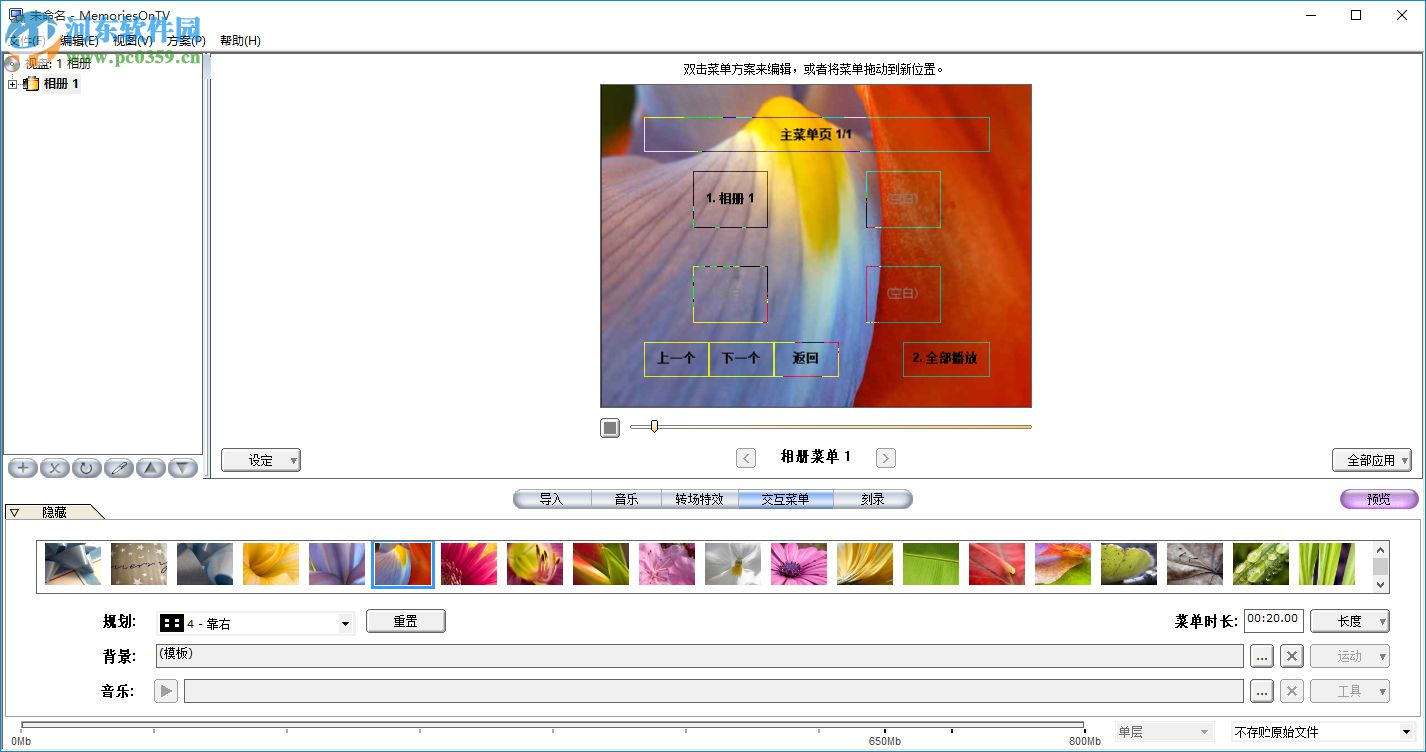Open the 运动 dropdown
1426x752 pixels.
coord(1350,656)
